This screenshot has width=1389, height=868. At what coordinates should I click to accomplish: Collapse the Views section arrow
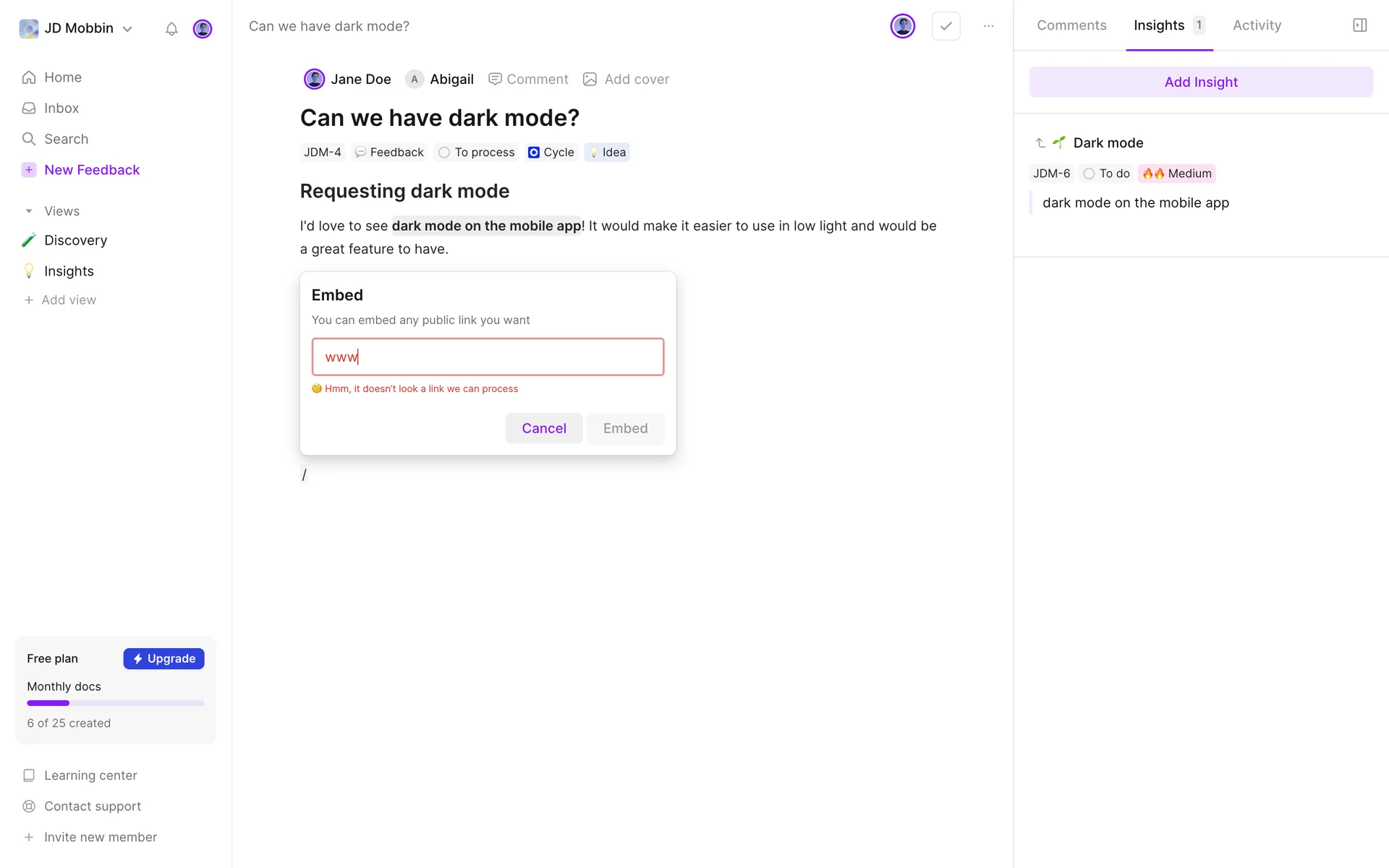(29, 211)
